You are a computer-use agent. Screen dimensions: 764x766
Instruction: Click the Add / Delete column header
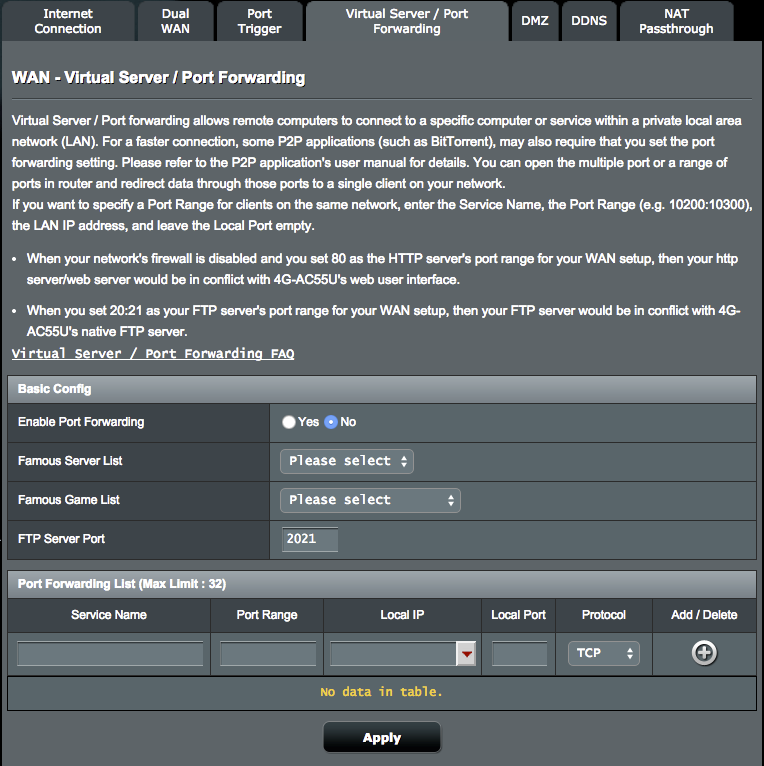click(x=704, y=615)
